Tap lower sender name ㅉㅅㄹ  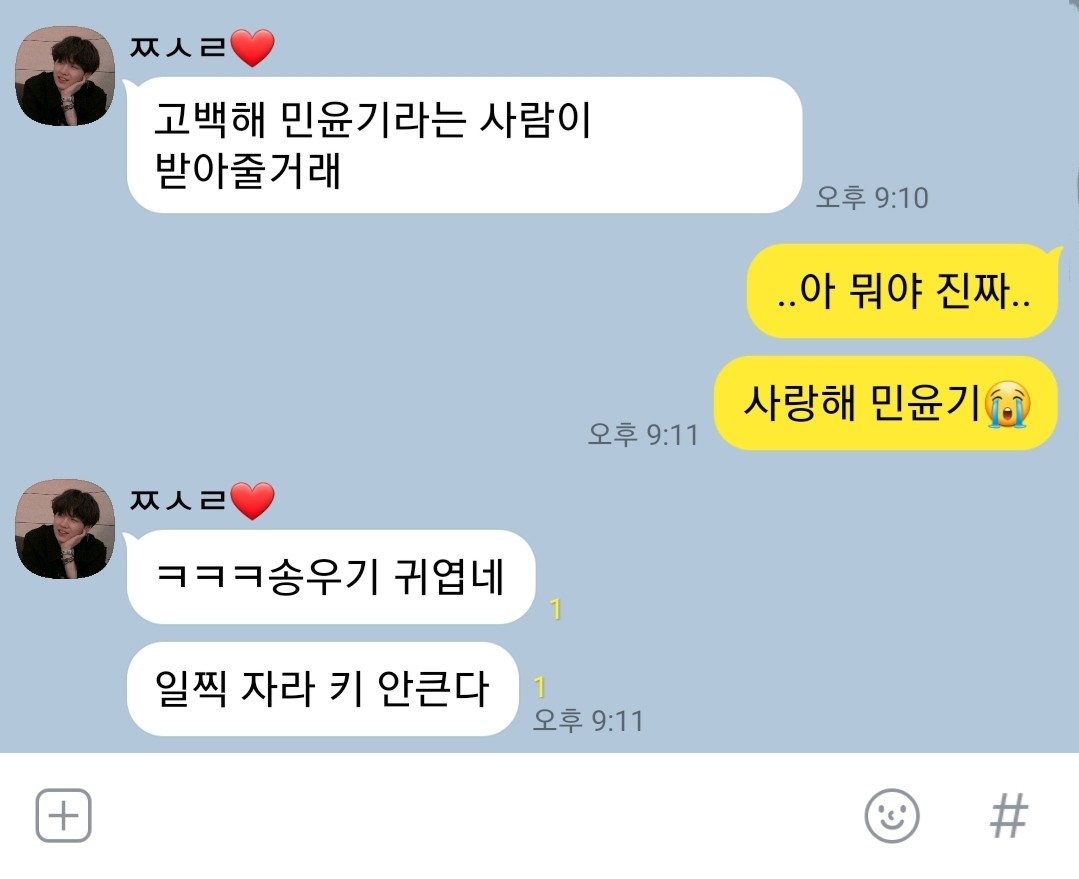click(178, 500)
